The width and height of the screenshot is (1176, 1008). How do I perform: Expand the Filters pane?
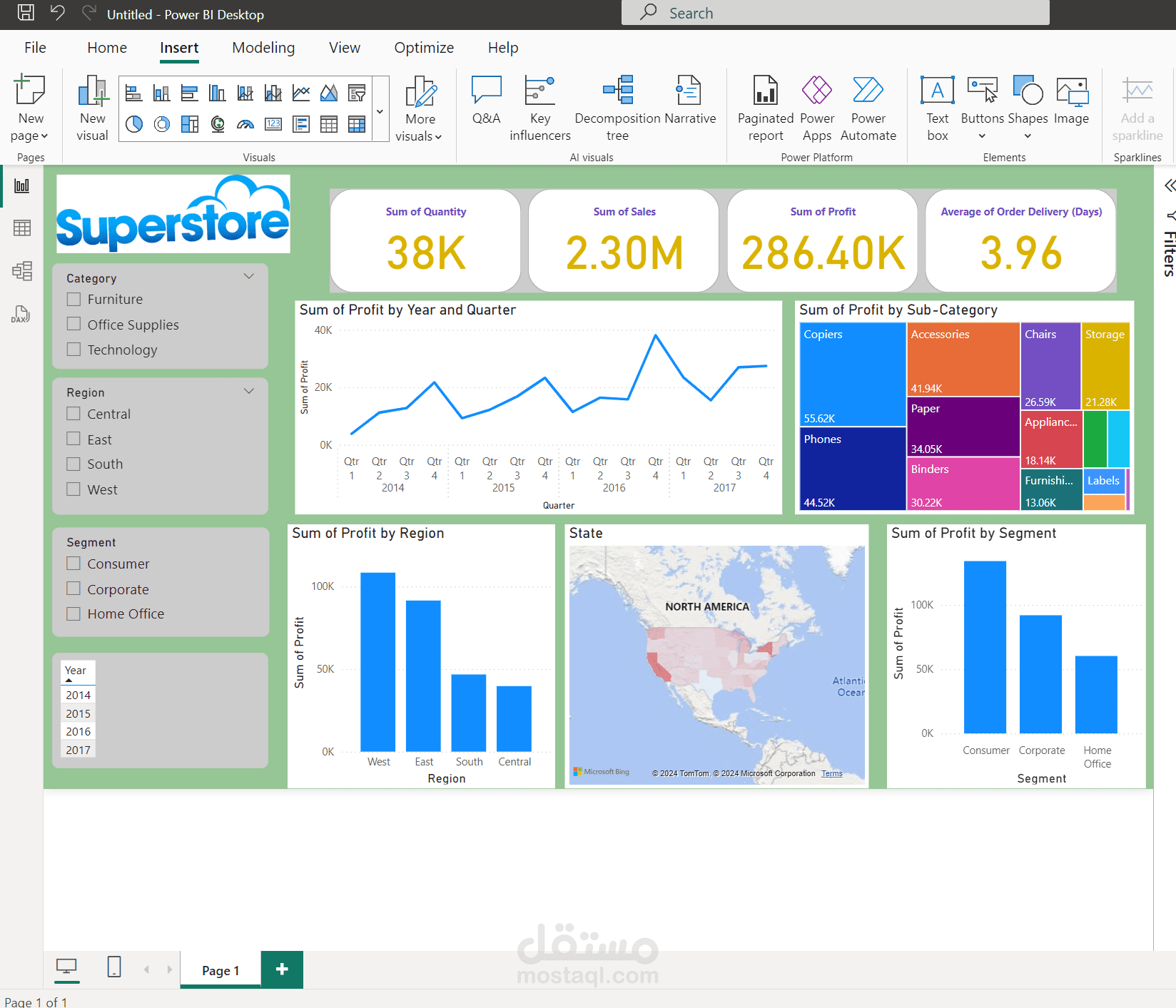[x=1170, y=185]
